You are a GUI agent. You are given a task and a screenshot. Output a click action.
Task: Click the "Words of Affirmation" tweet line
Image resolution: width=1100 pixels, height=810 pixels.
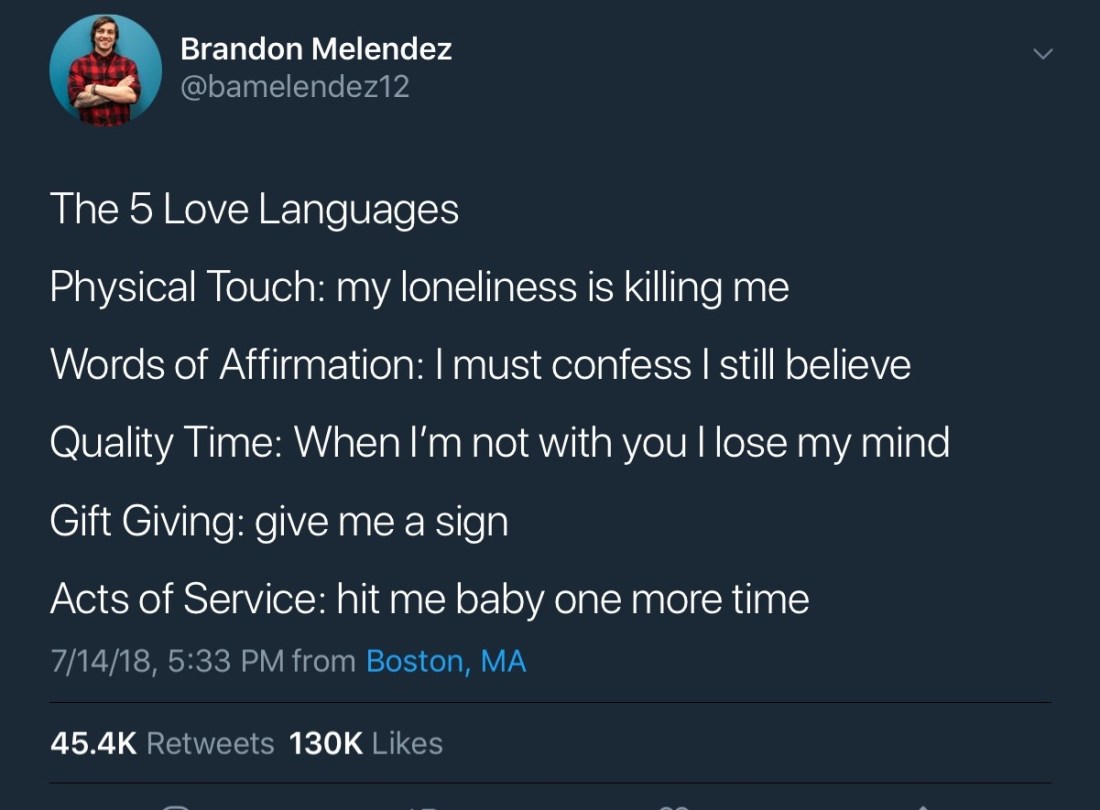pyautogui.click(x=480, y=365)
